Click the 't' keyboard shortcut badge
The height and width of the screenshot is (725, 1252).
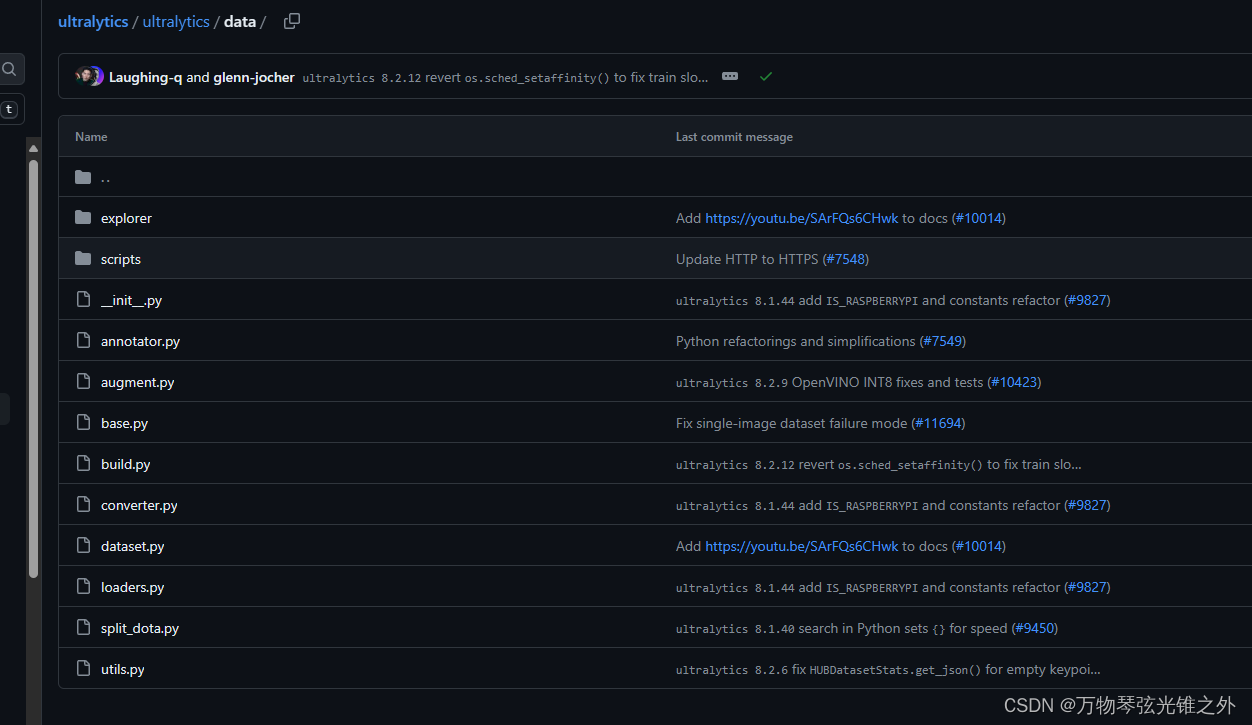point(9,109)
